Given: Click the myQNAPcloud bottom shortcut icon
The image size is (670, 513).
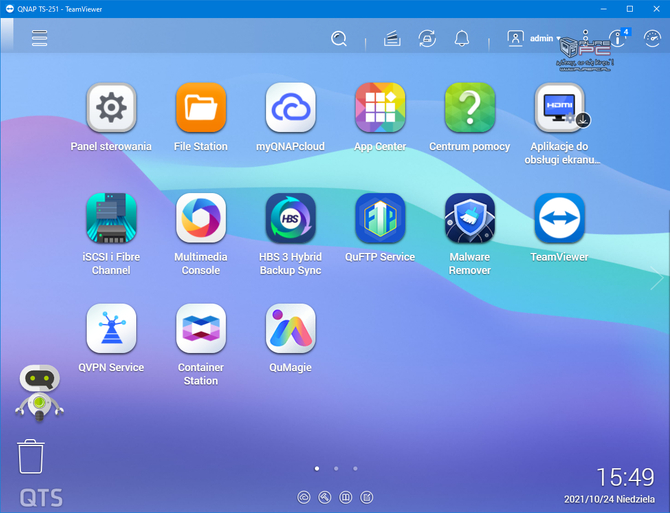Looking at the screenshot, I should (x=304, y=497).
